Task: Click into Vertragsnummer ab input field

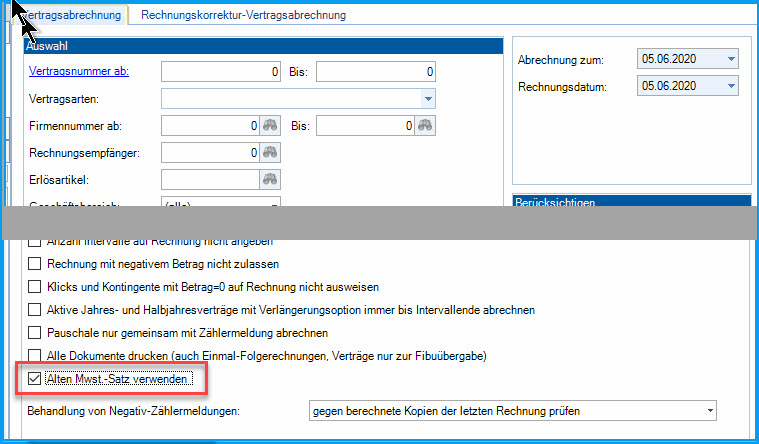Action: 220,72
